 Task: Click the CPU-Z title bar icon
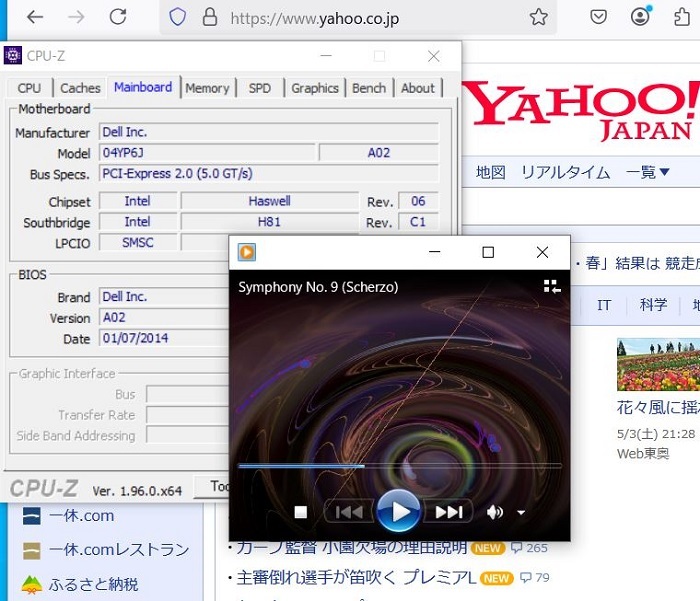(12, 55)
